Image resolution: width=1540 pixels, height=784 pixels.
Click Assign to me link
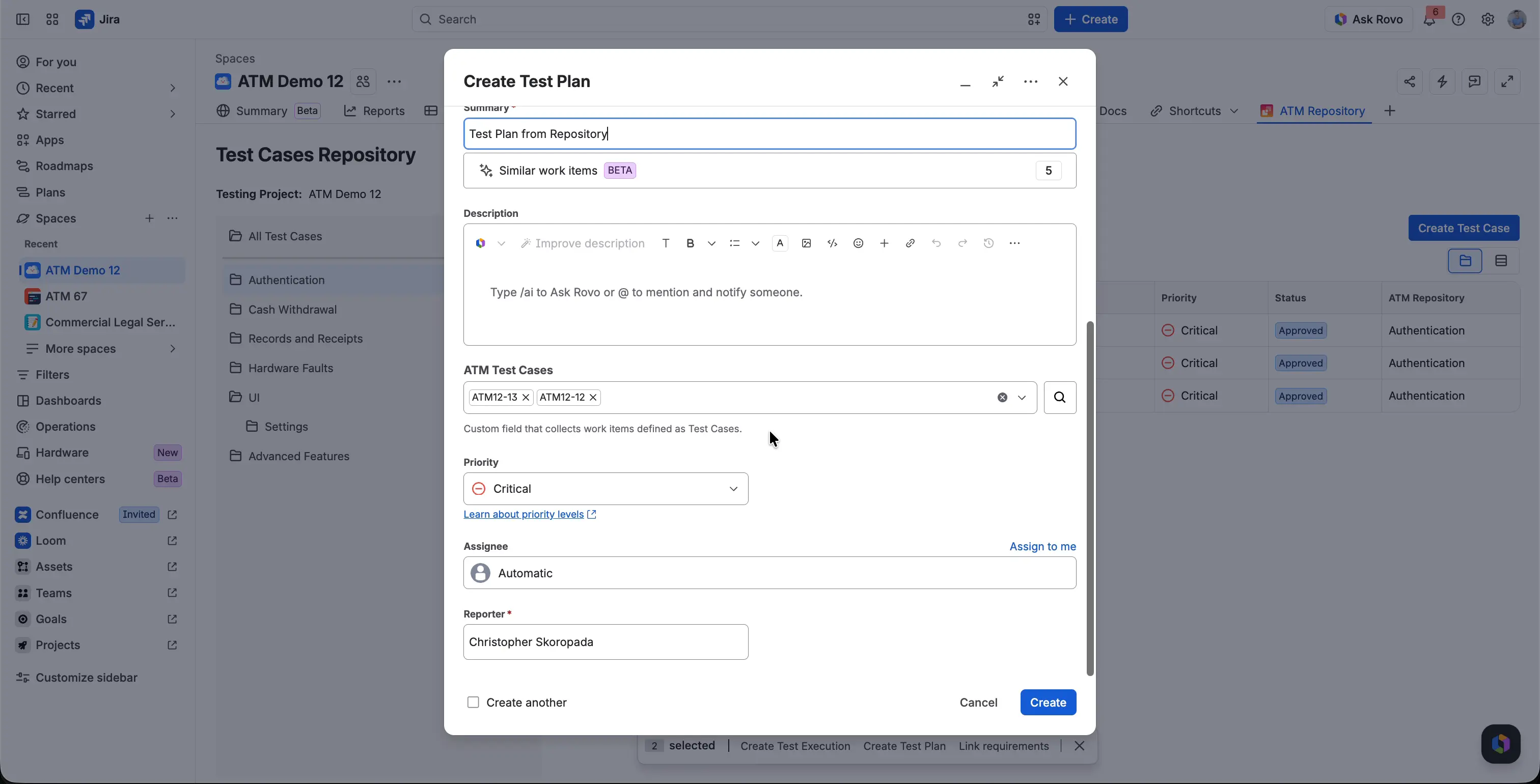[1042, 546]
